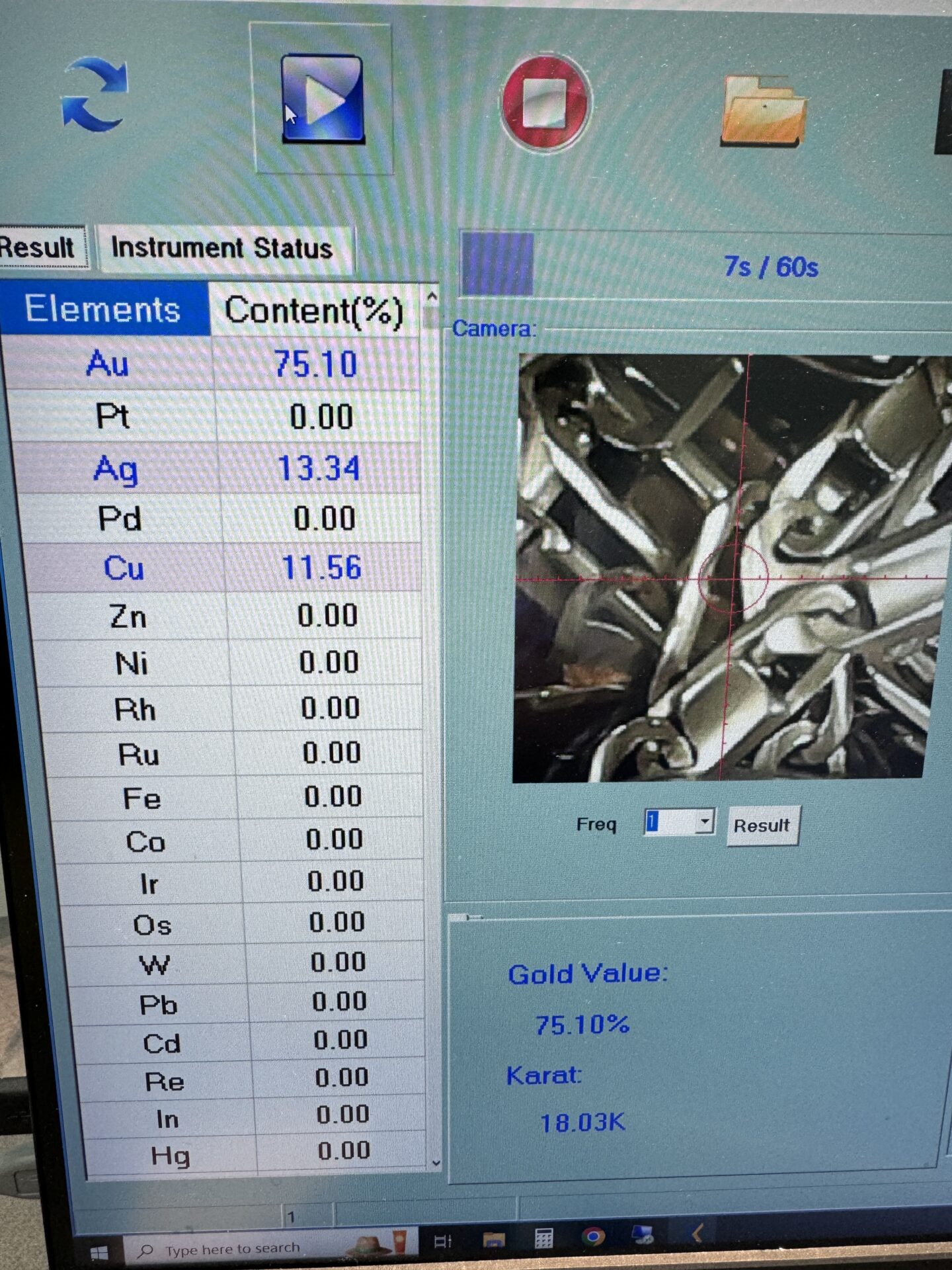
Task: Select the Pt element row
Action: (x=215, y=416)
